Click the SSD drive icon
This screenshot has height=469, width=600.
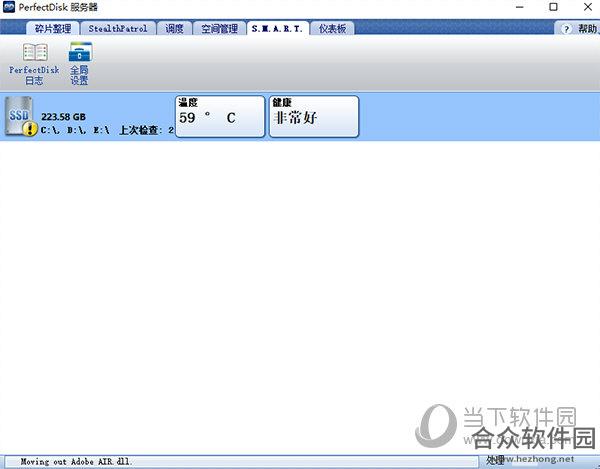click(x=18, y=116)
